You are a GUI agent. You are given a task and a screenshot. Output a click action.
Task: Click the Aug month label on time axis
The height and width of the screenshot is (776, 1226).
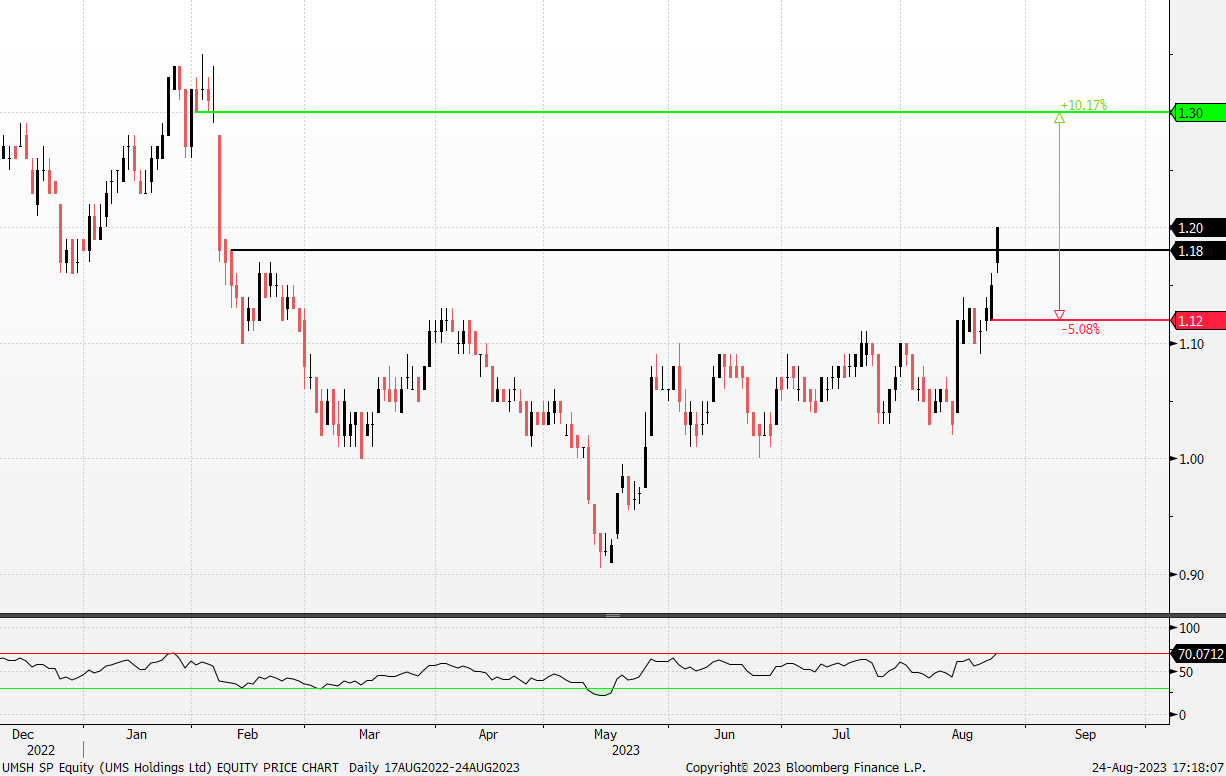[963, 734]
